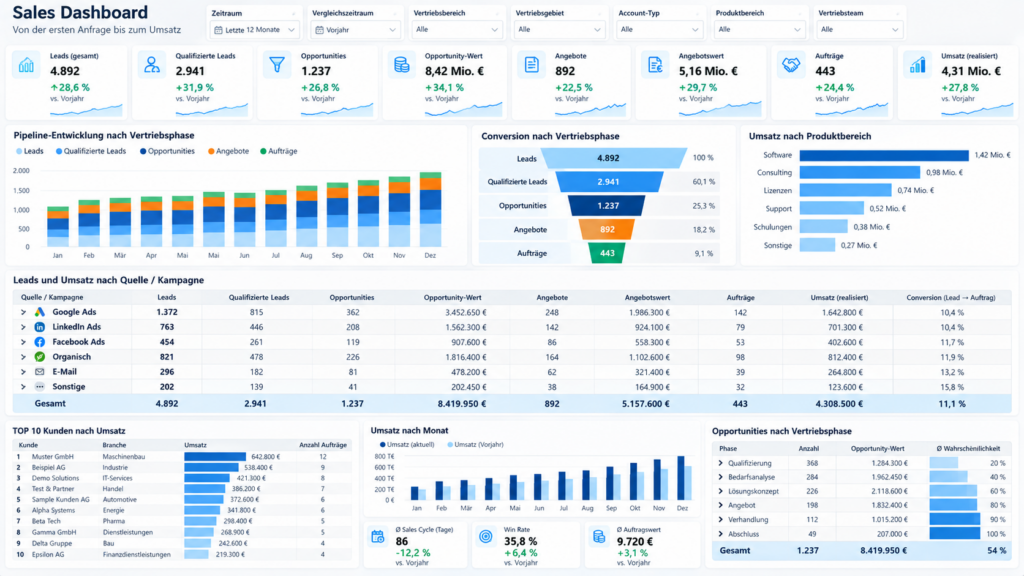Sort customers by Branche column header

click(x=114, y=445)
